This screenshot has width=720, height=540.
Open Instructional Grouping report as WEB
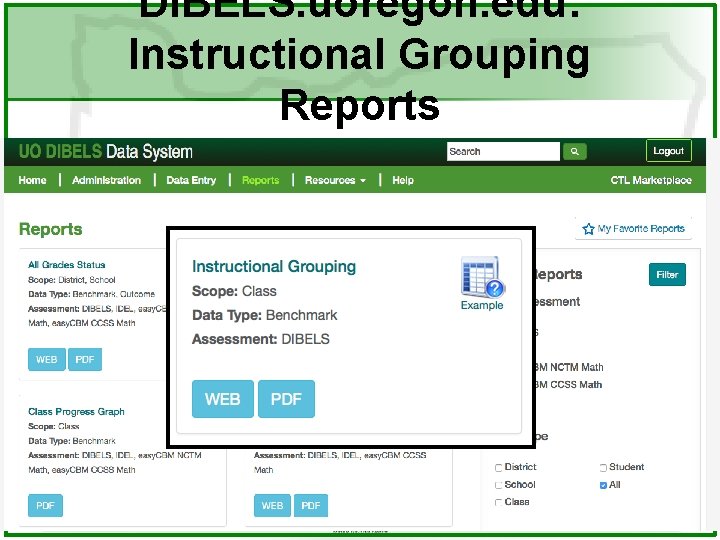[x=223, y=399]
